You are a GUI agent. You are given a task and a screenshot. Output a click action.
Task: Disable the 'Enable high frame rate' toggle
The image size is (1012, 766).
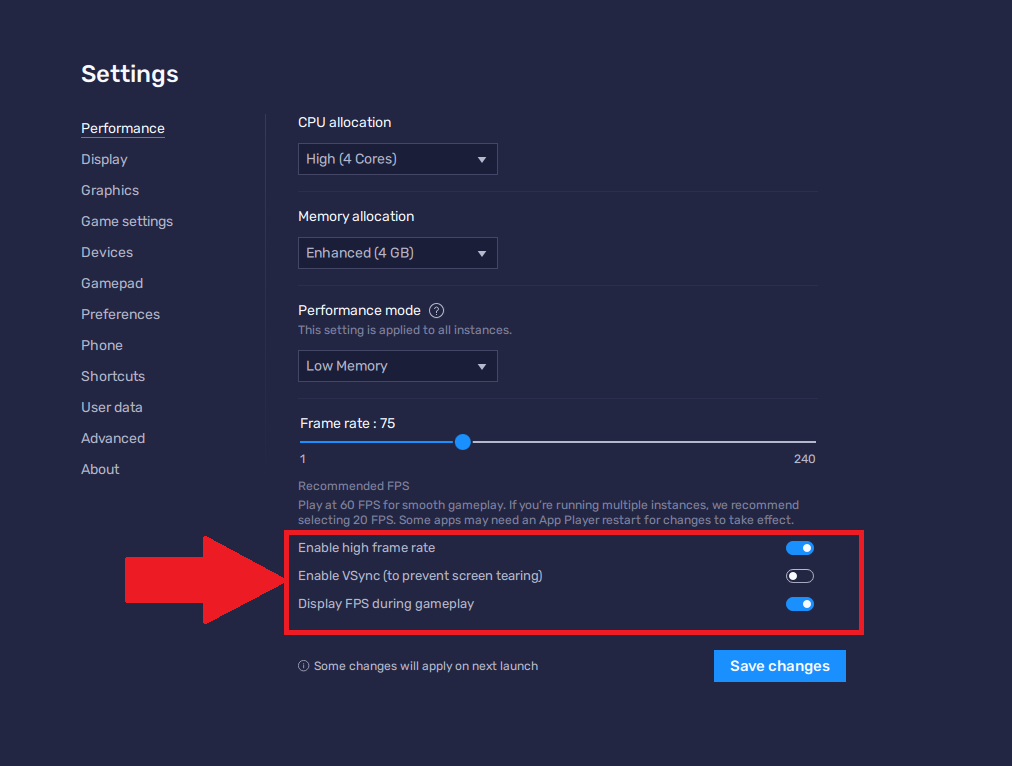[799, 547]
